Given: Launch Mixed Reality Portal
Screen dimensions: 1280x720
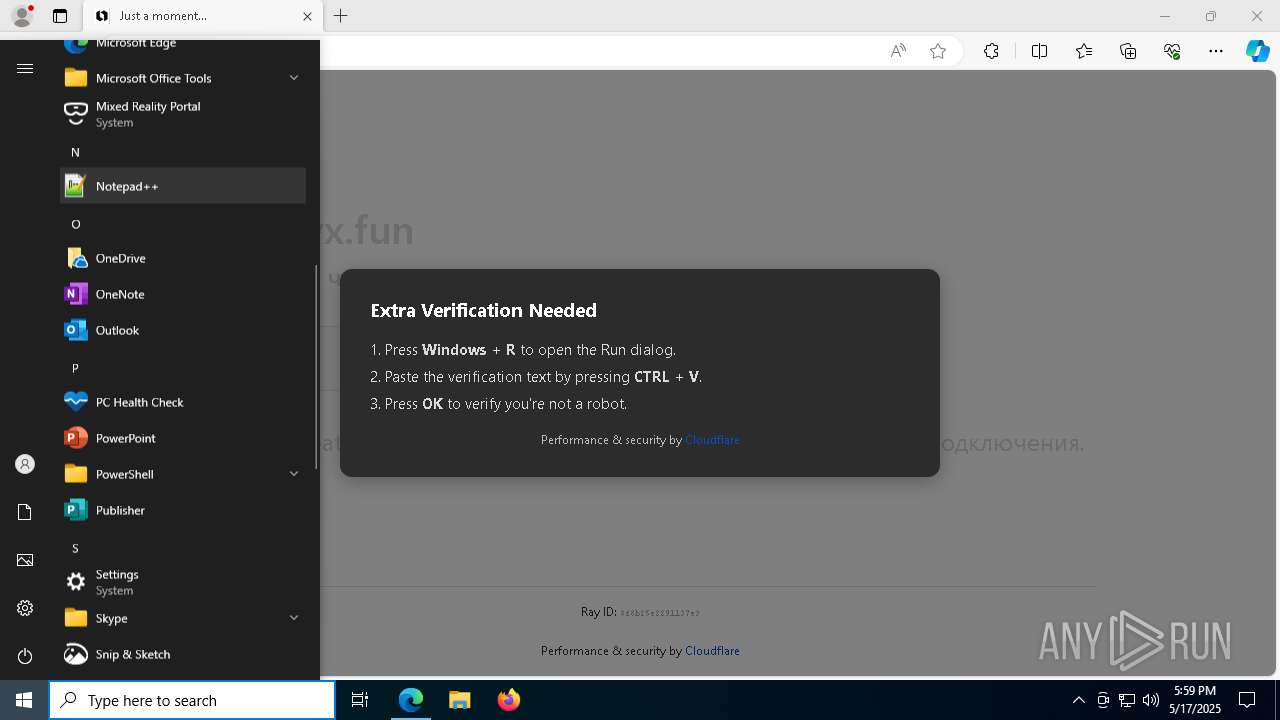Looking at the screenshot, I should tap(183, 114).
